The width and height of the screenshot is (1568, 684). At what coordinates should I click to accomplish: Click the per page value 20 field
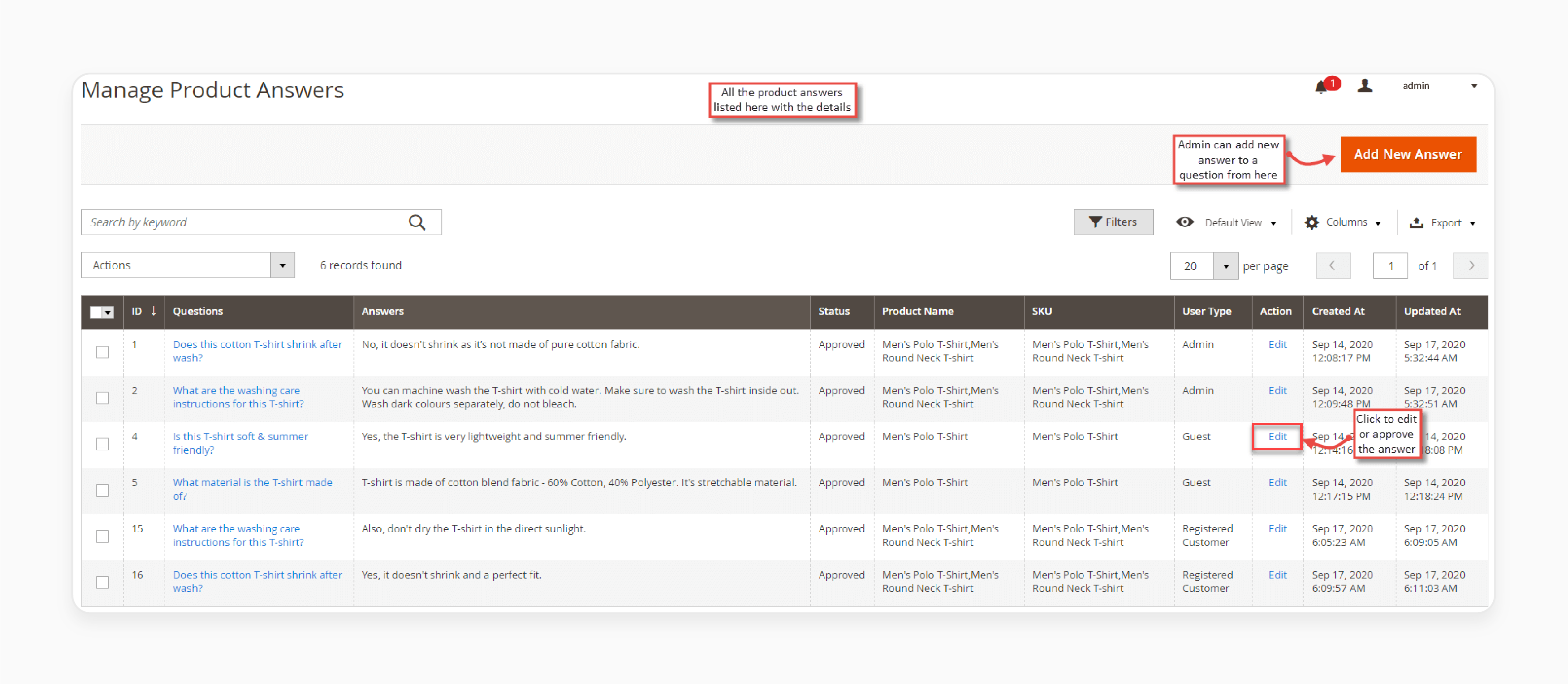point(1191,266)
